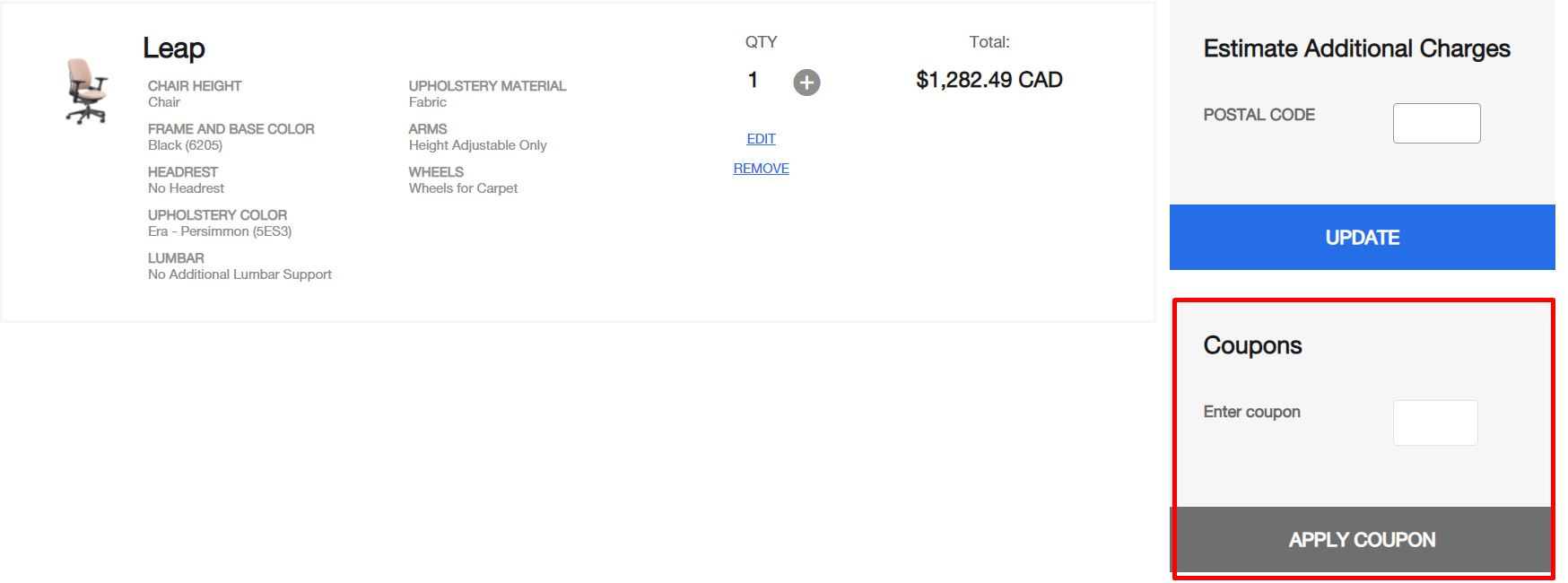Click the total price $1,282.49 CAD
This screenshot has height=583, width=1568.
(989, 80)
